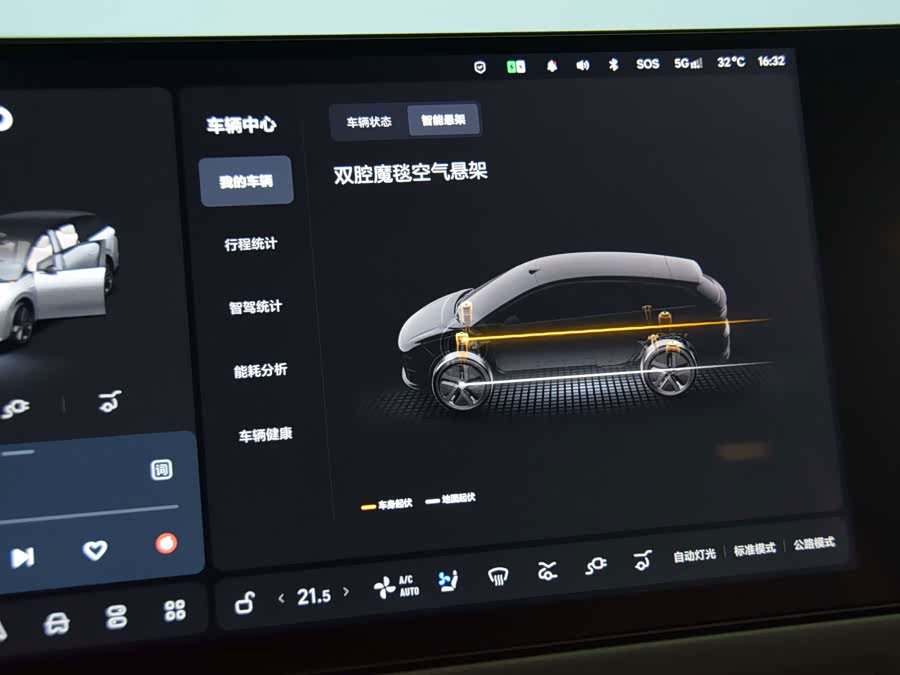
Task: Tap the Bluetooth status icon
Action: 613,64
